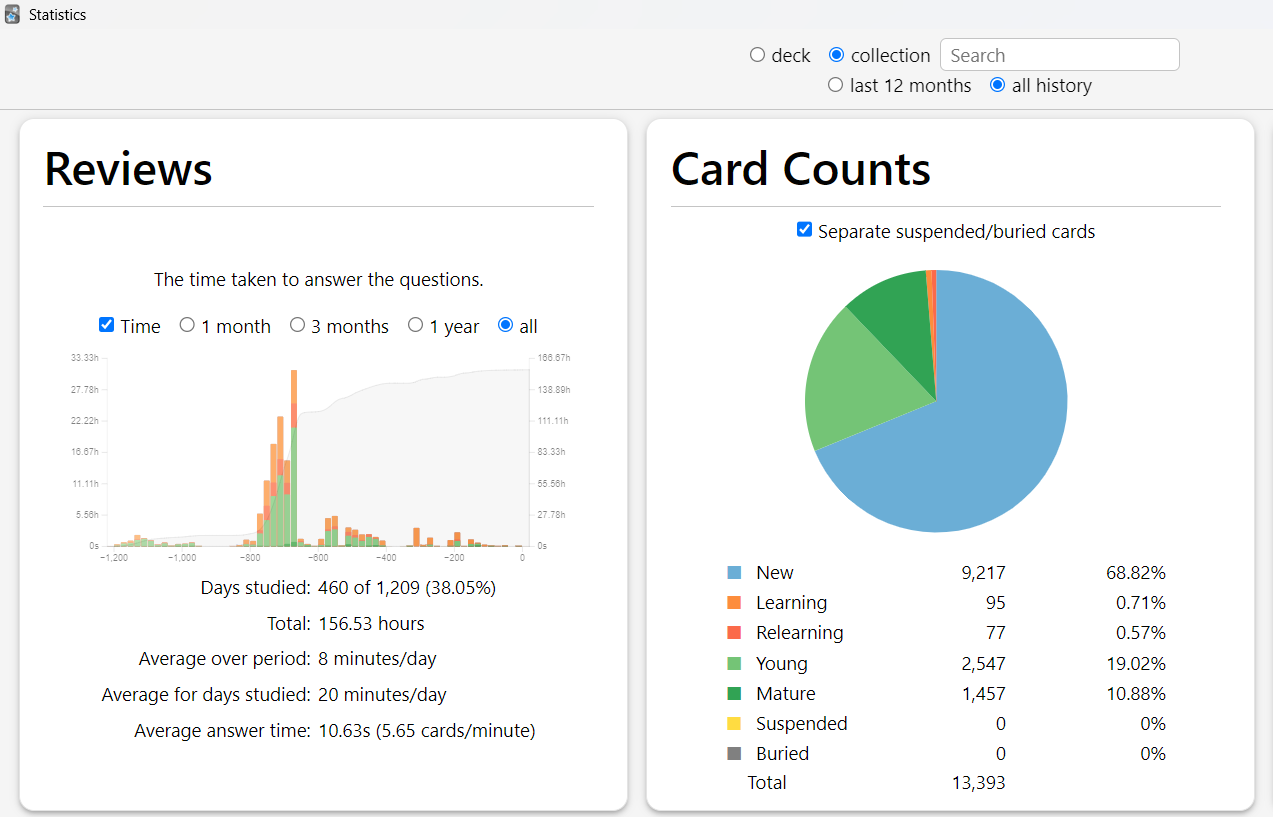Click the Relearning count '77'
Screen dimensions: 1273x817
pos(995,633)
